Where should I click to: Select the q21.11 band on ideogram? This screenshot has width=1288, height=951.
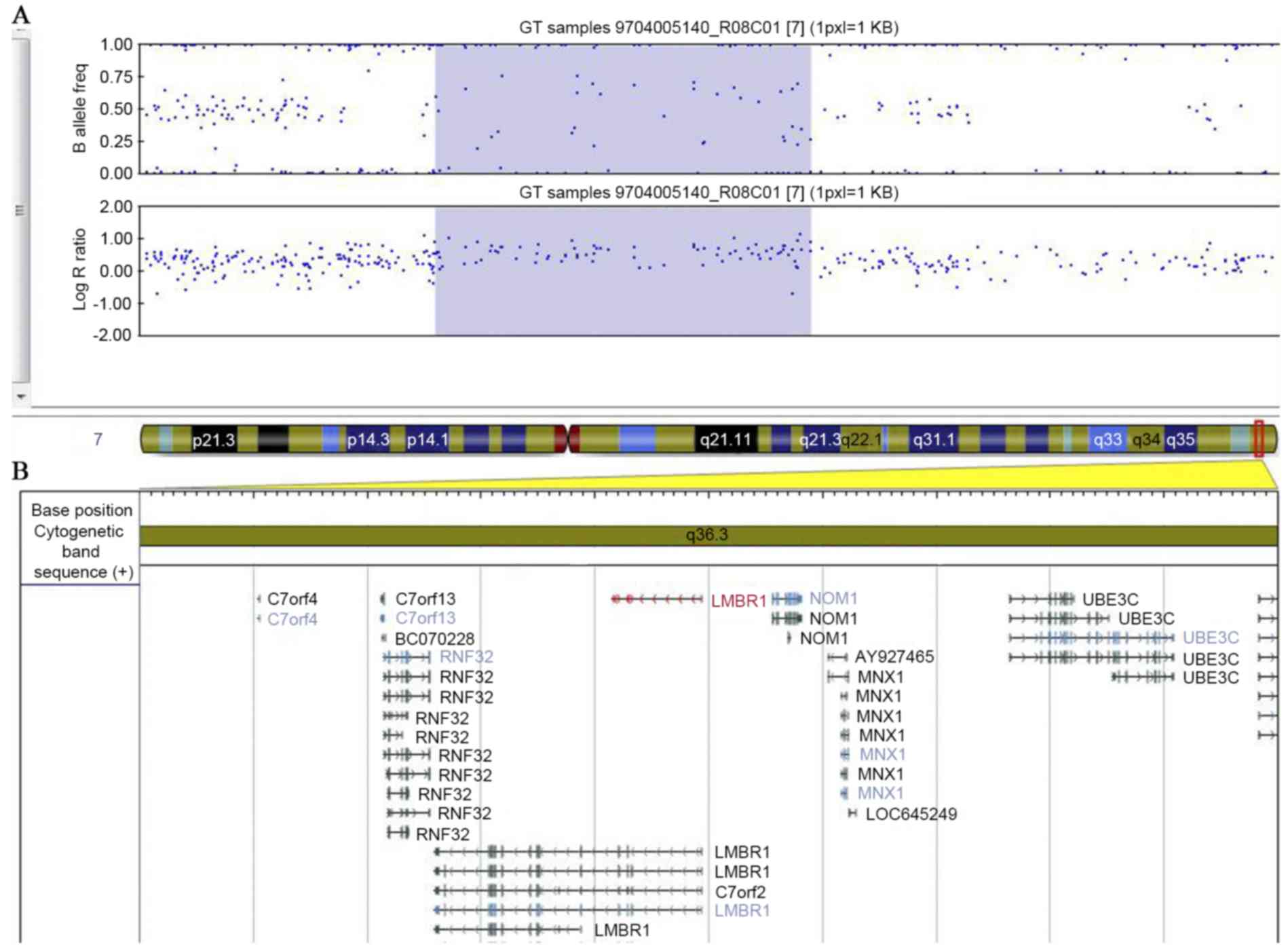[725, 440]
